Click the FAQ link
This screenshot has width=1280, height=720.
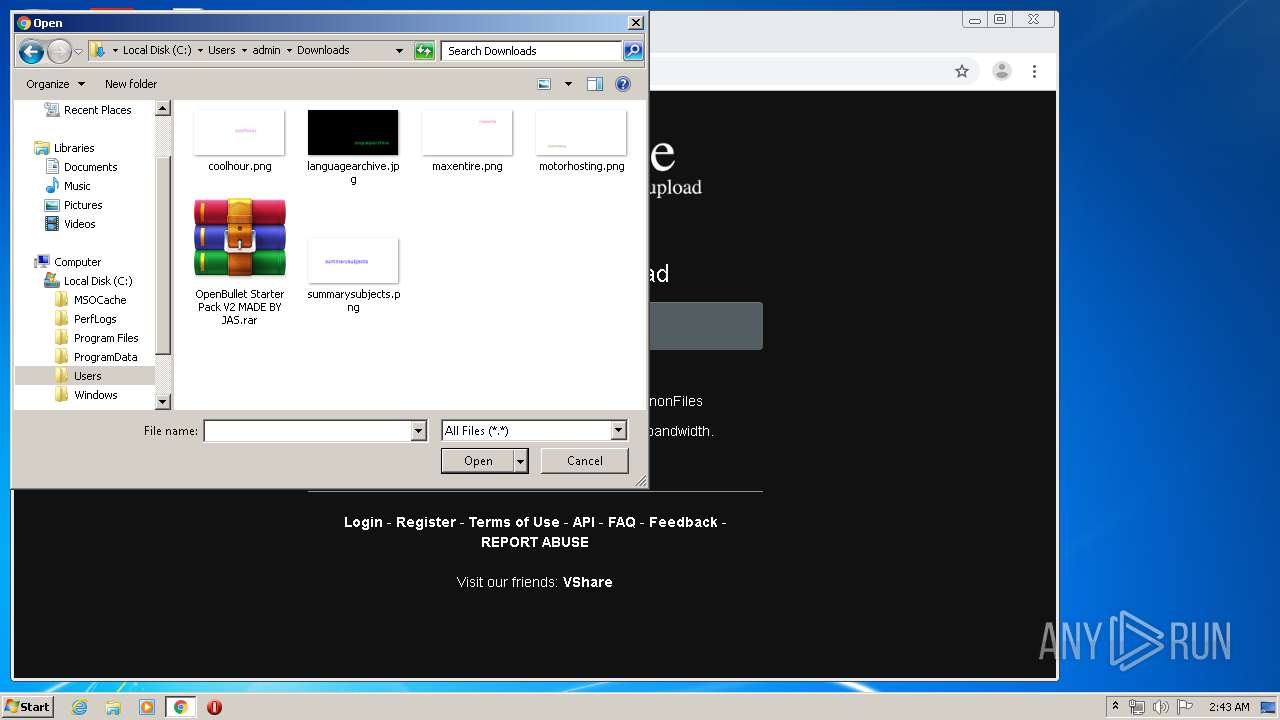pos(622,522)
